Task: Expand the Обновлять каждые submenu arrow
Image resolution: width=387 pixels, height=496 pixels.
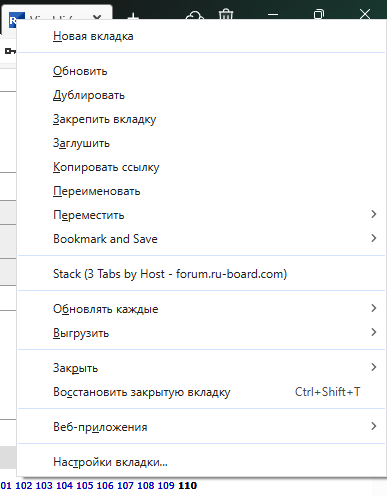Action: [374, 308]
